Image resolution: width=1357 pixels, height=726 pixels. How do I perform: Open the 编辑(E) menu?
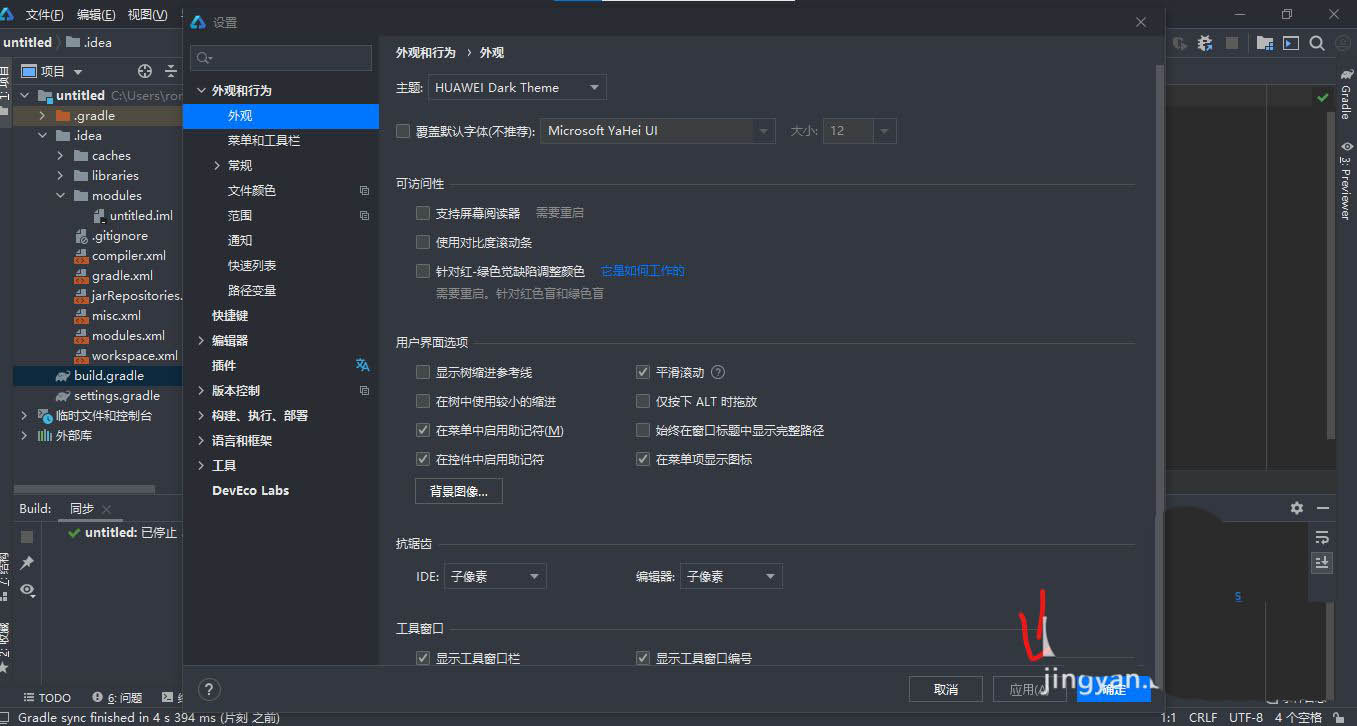[96, 14]
